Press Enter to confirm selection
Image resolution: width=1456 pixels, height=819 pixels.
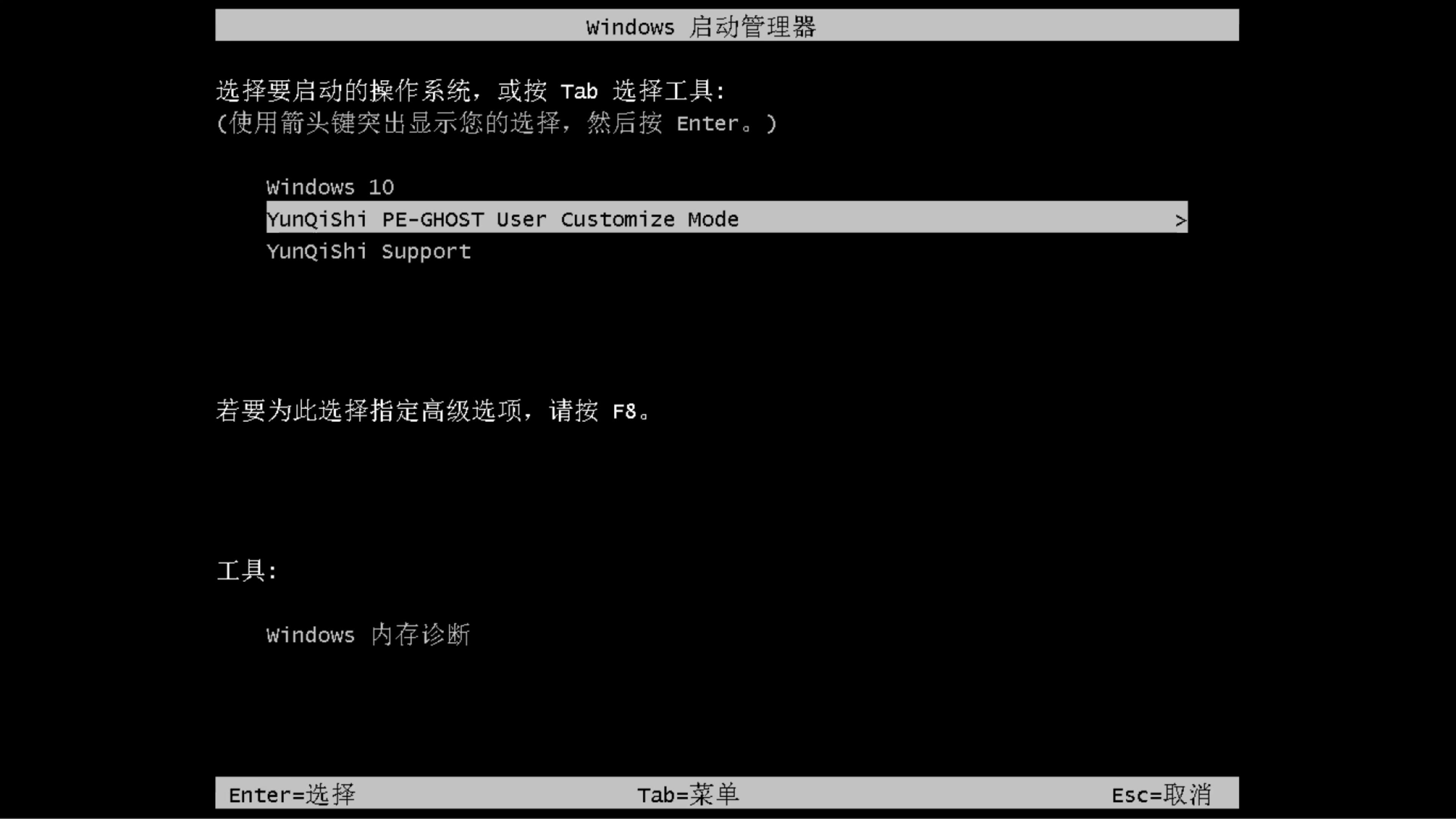291,794
